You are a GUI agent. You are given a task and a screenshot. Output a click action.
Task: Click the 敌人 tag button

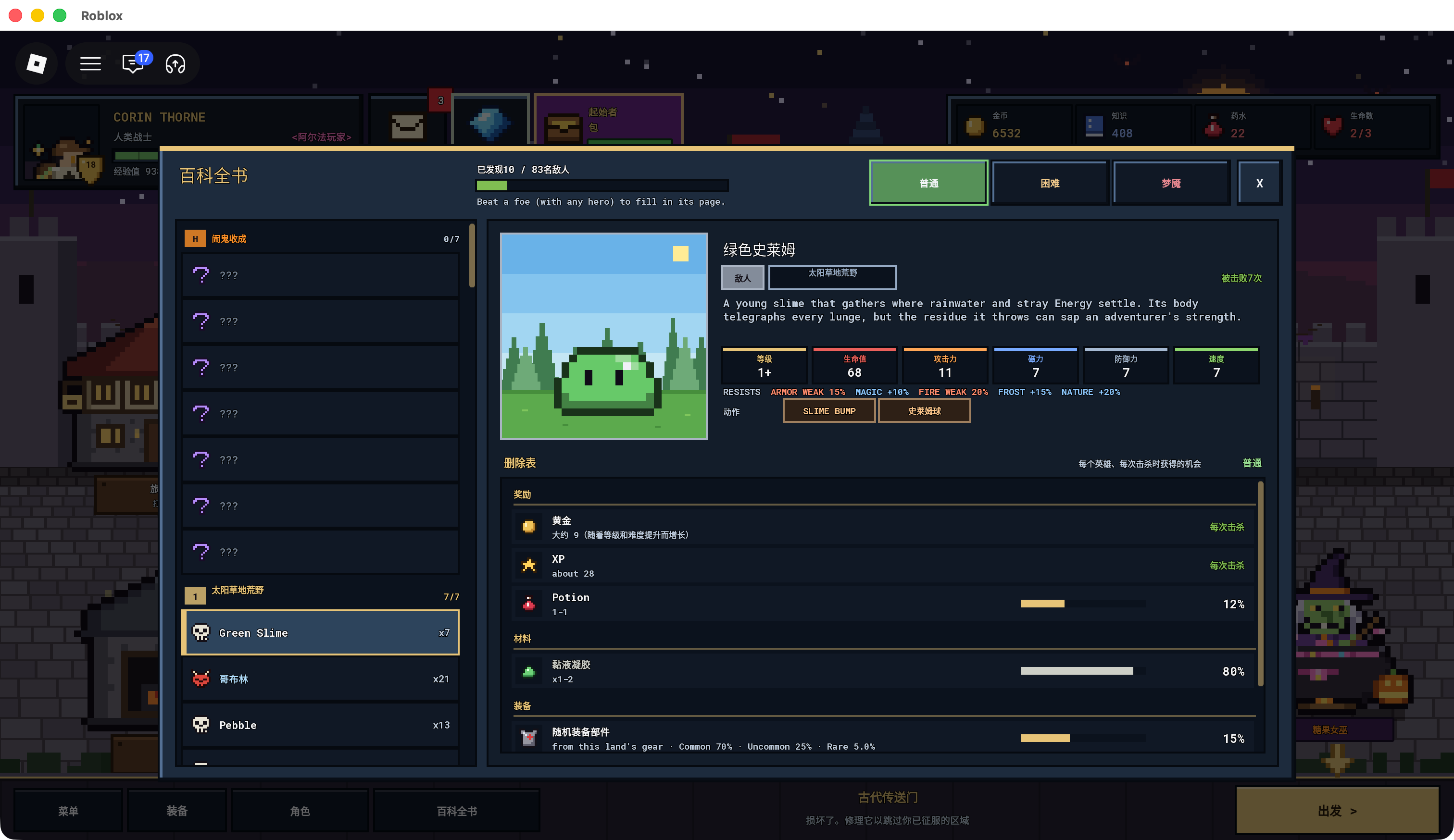(742, 278)
